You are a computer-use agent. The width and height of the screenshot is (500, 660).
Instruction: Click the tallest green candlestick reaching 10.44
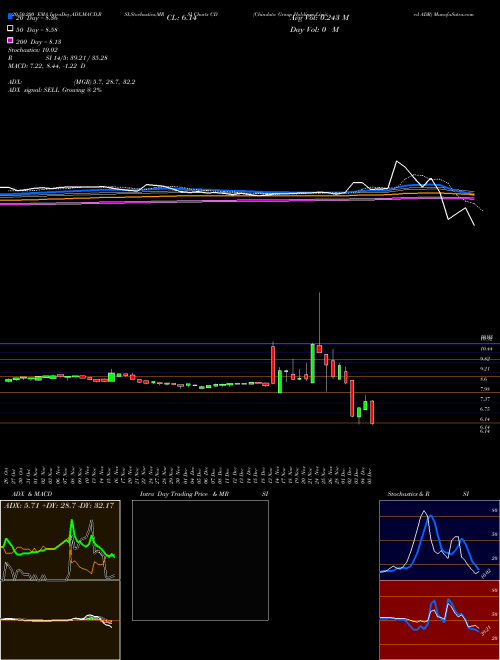tap(313, 363)
